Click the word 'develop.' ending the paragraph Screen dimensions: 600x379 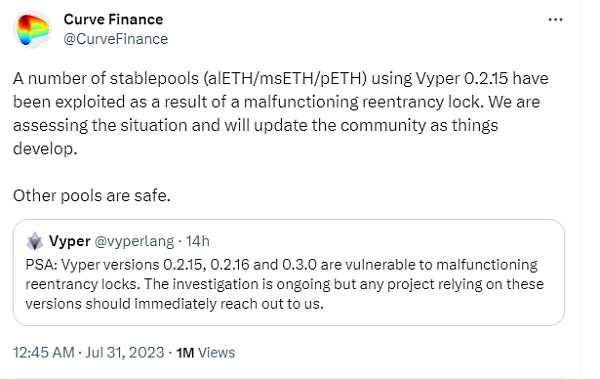tap(45, 149)
